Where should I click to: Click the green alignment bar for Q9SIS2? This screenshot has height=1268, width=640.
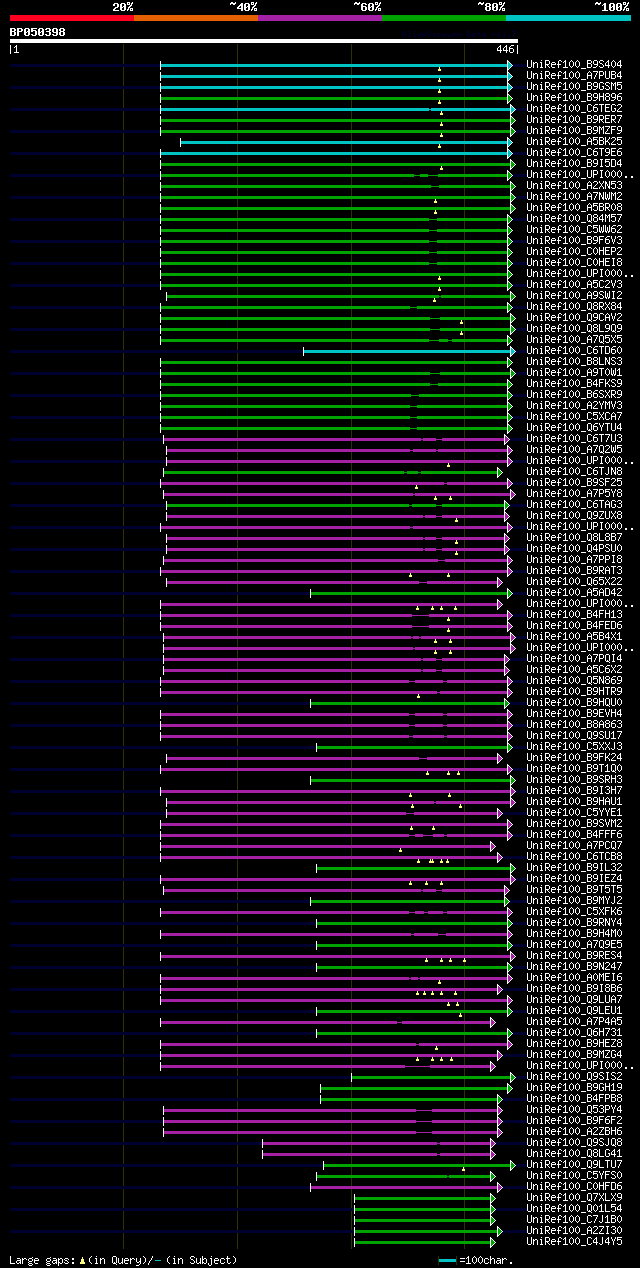(432, 1077)
